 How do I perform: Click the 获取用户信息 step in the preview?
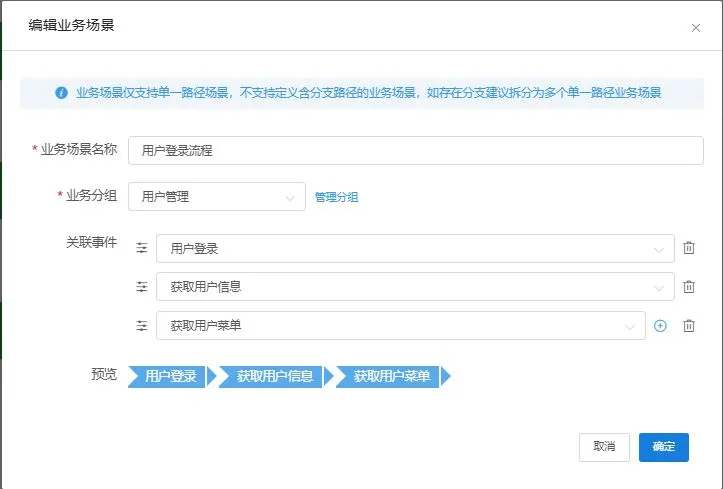click(275, 376)
